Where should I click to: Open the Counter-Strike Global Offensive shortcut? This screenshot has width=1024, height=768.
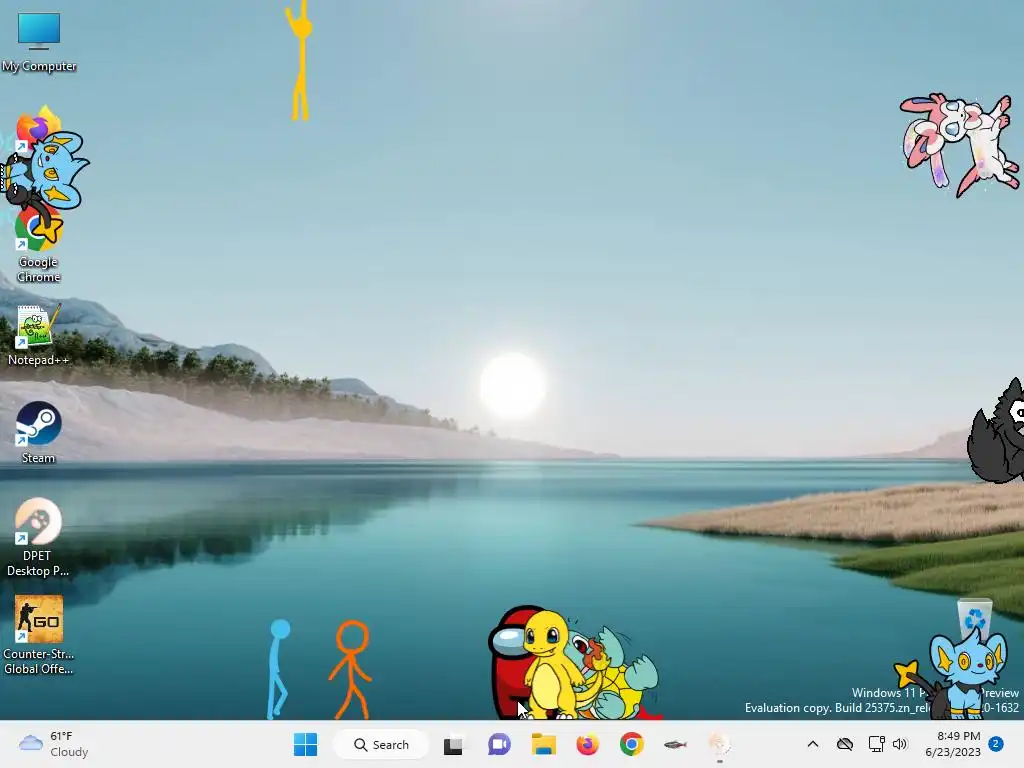[x=39, y=635]
